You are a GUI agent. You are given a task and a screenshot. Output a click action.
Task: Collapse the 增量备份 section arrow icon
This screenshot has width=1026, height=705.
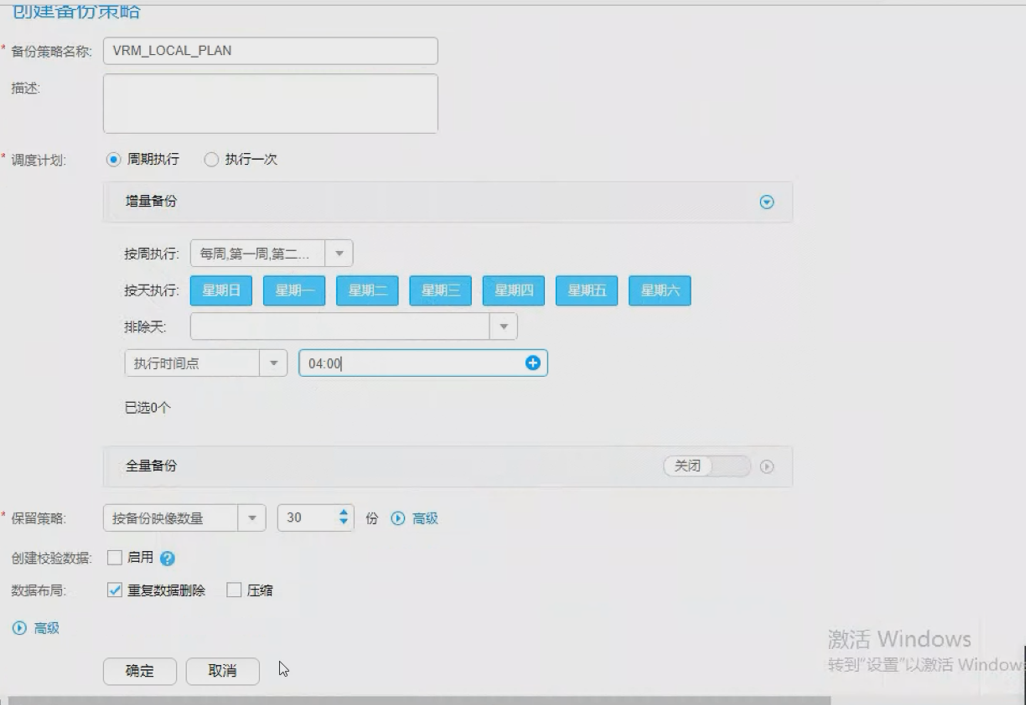767,202
